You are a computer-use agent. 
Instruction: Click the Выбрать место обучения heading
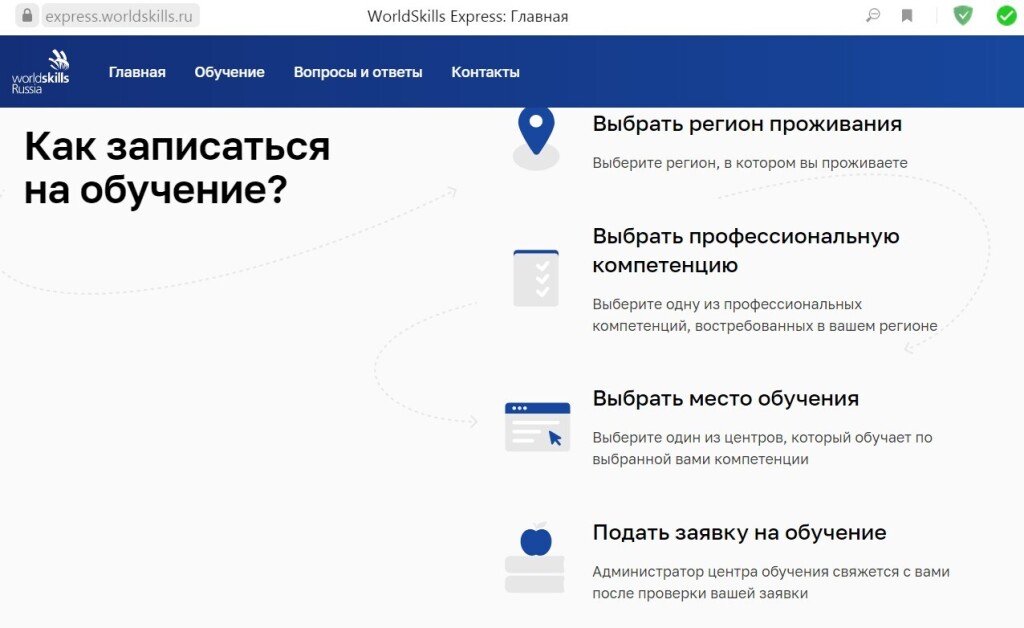[725, 398]
